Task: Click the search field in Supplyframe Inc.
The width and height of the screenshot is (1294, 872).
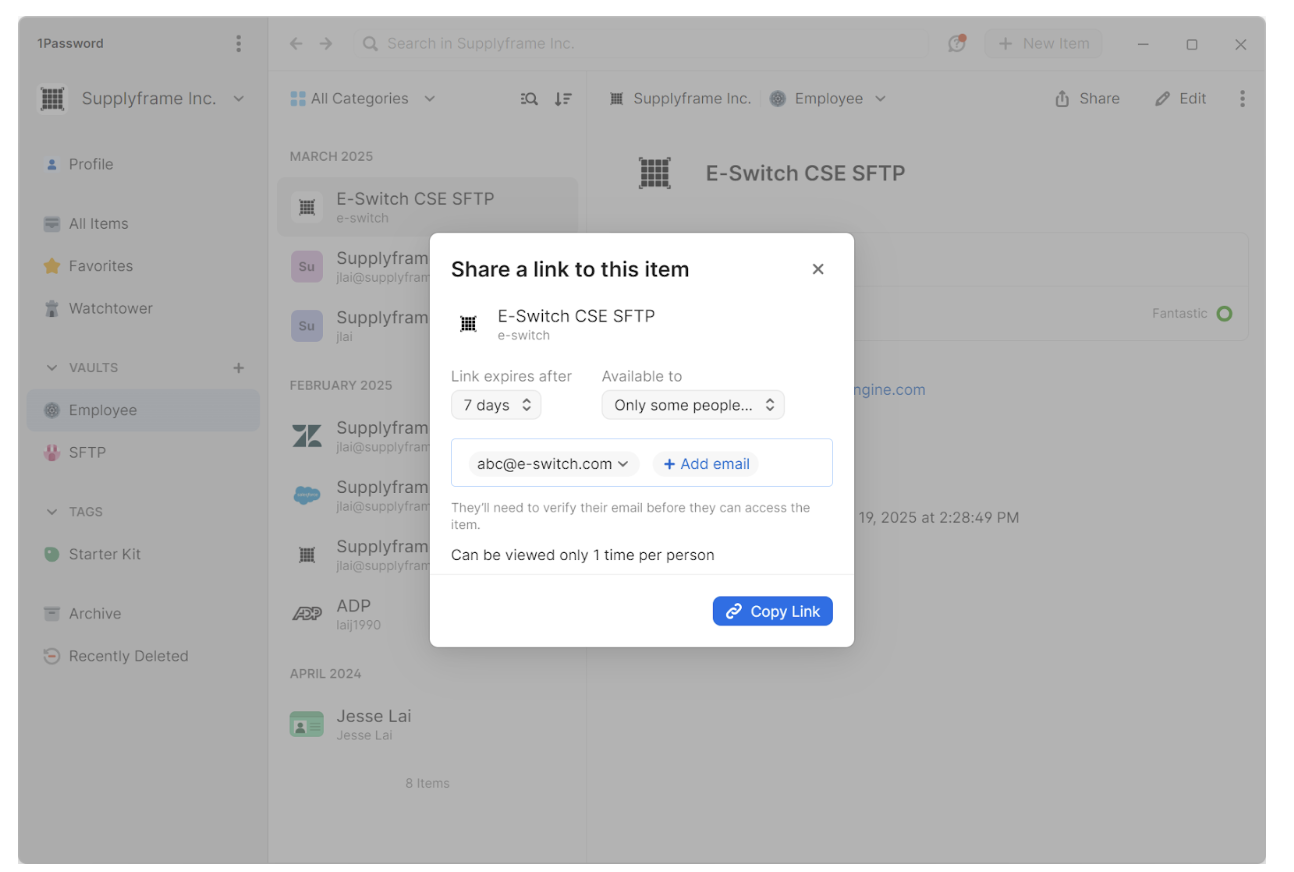Action: tap(640, 44)
